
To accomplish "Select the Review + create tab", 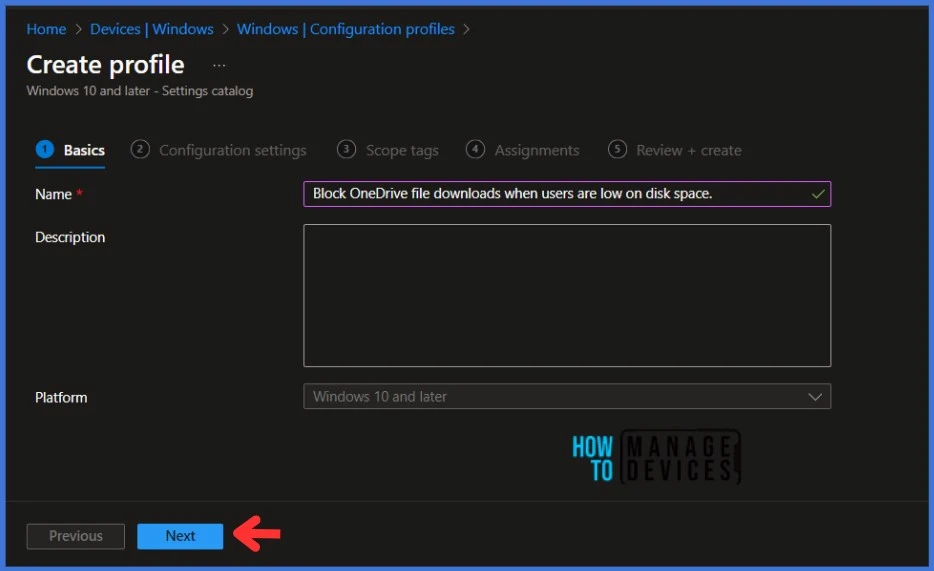I will point(688,150).
